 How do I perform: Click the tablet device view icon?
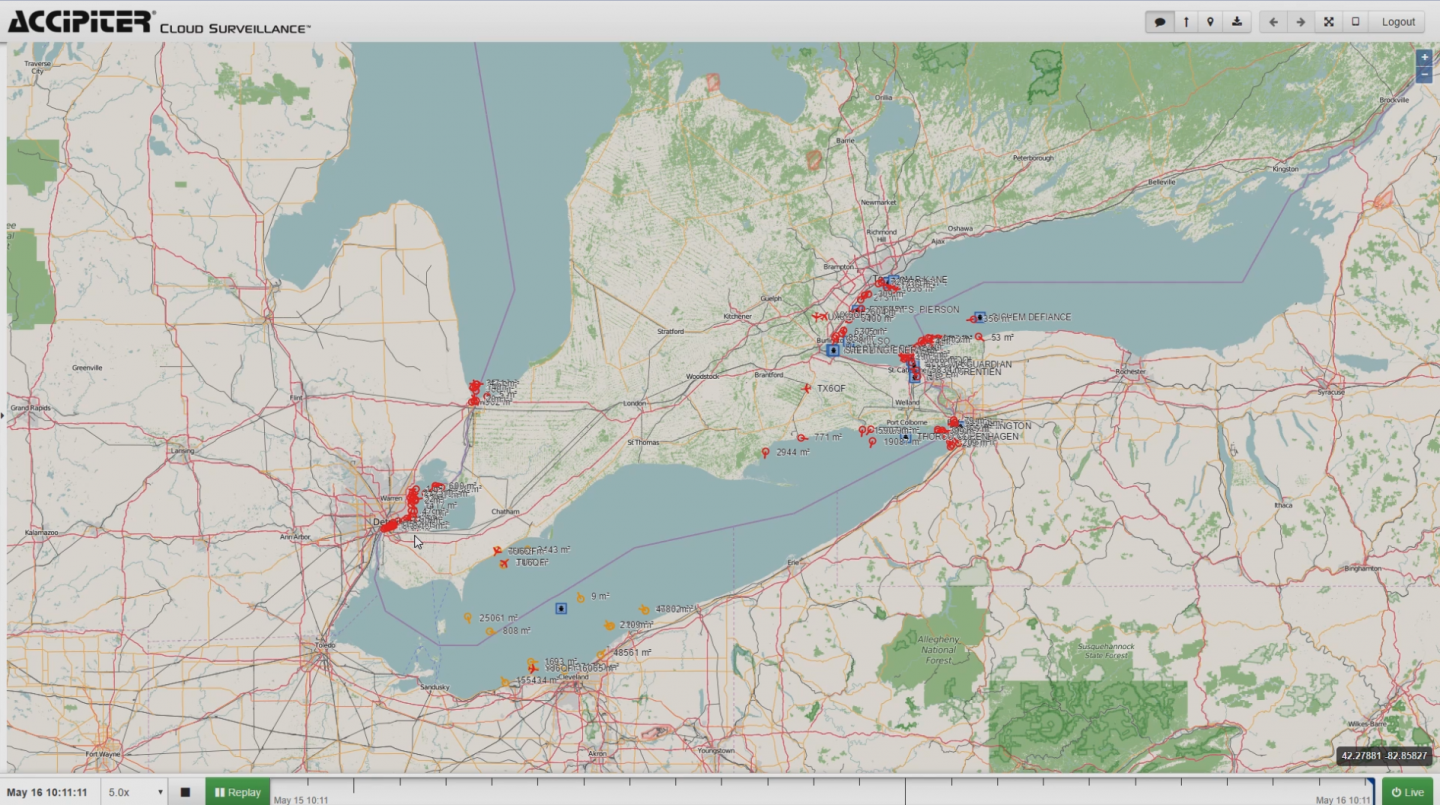coord(1355,22)
